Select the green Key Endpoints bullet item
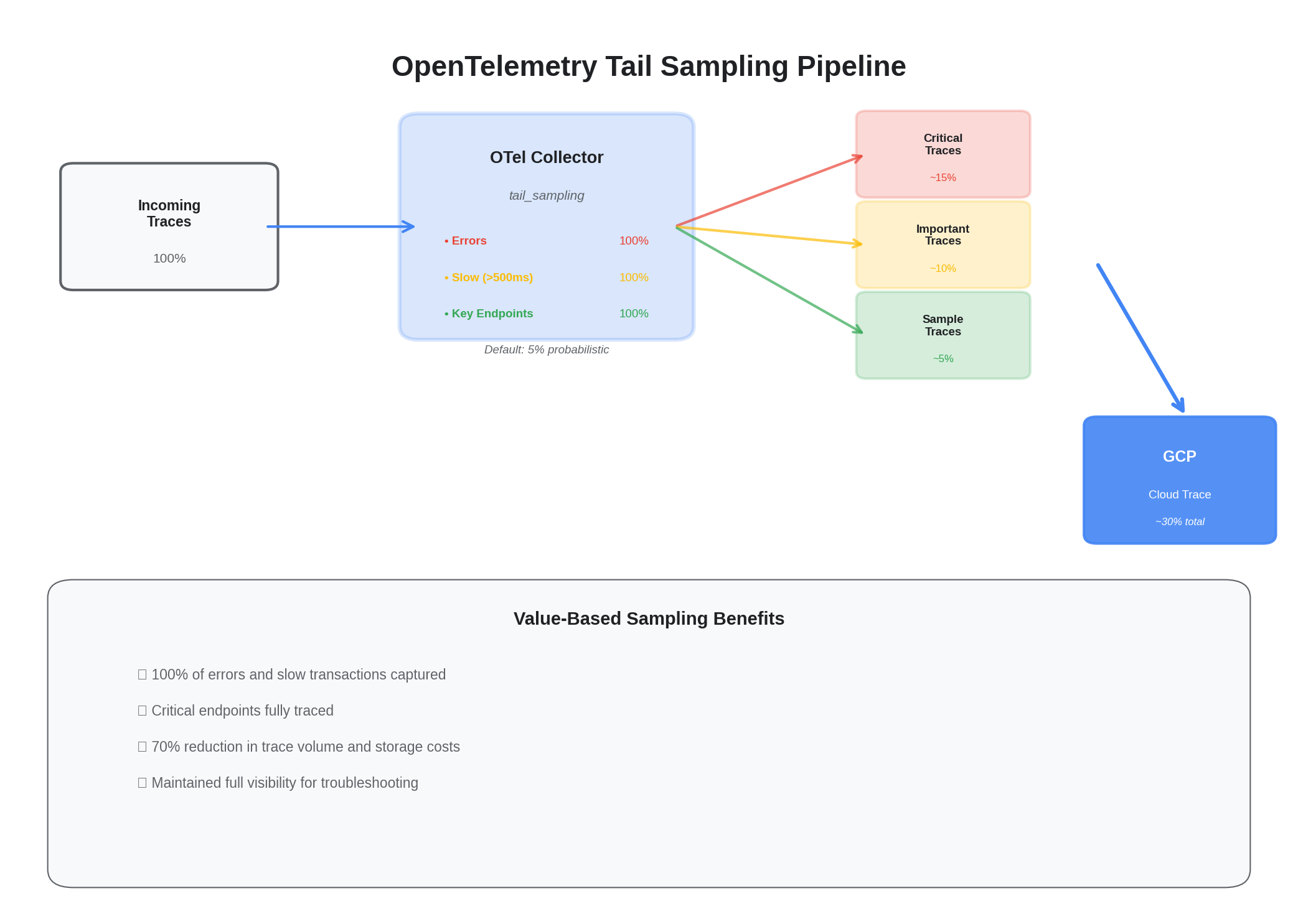Screen dimensions: 1298x924 click(x=492, y=313)
